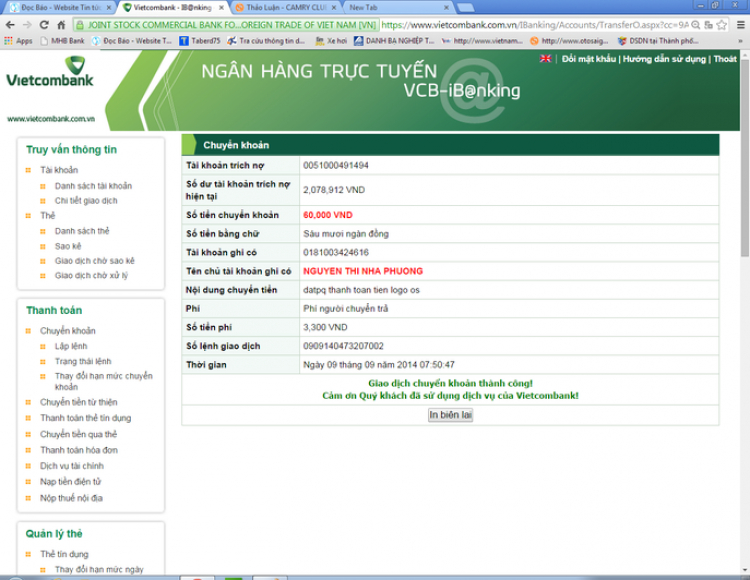Show more bookmarks with the overflow chevron

pyautogui.click(x=740, y=41)
